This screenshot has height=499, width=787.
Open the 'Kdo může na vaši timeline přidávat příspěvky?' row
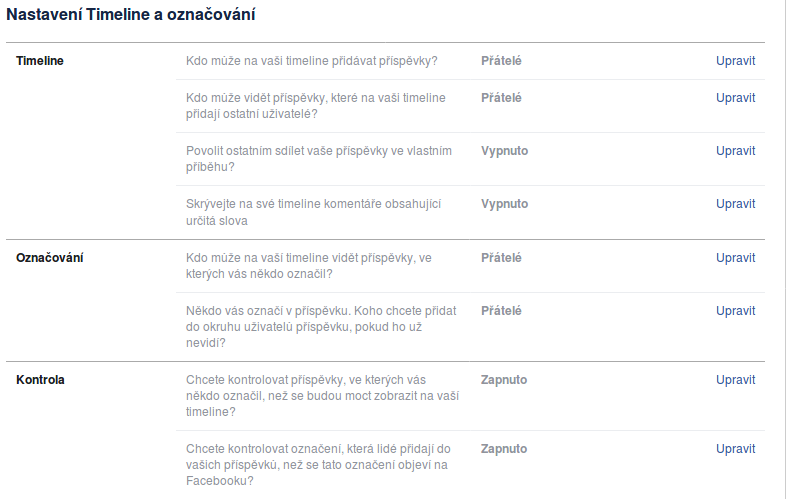(311, 61)
